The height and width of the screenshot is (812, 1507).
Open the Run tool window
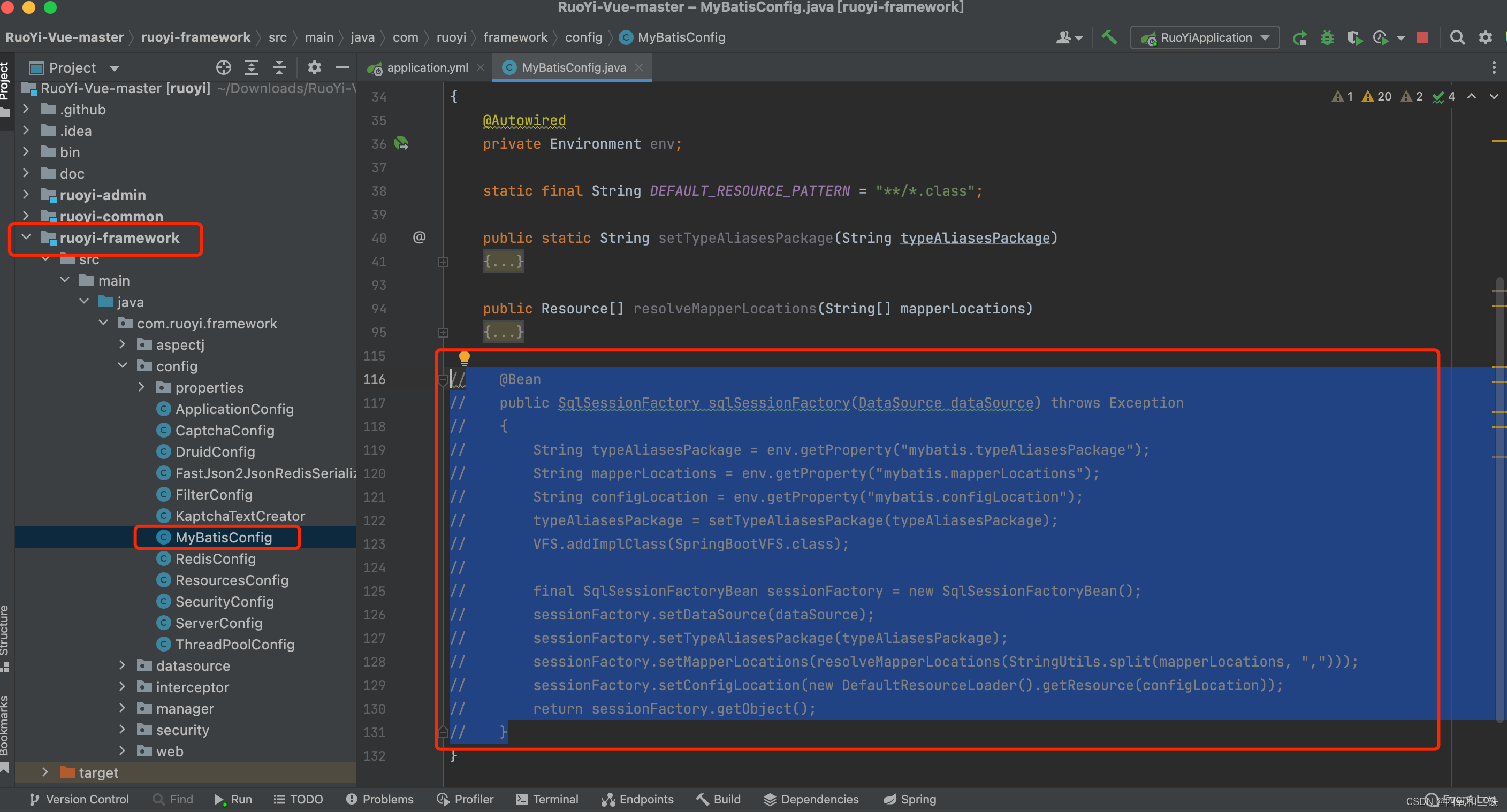233,799
